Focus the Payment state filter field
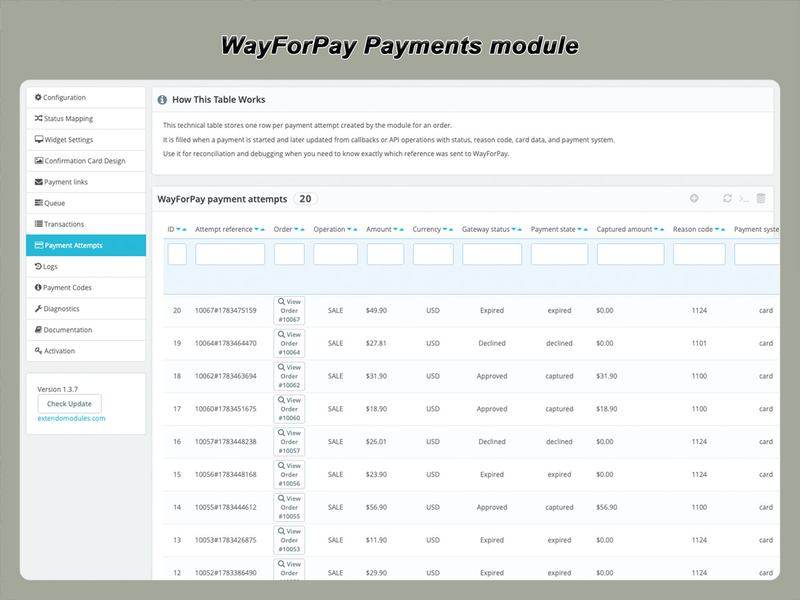Image resolution: width=800 pixels, height=600 pixels. (559, 254)
